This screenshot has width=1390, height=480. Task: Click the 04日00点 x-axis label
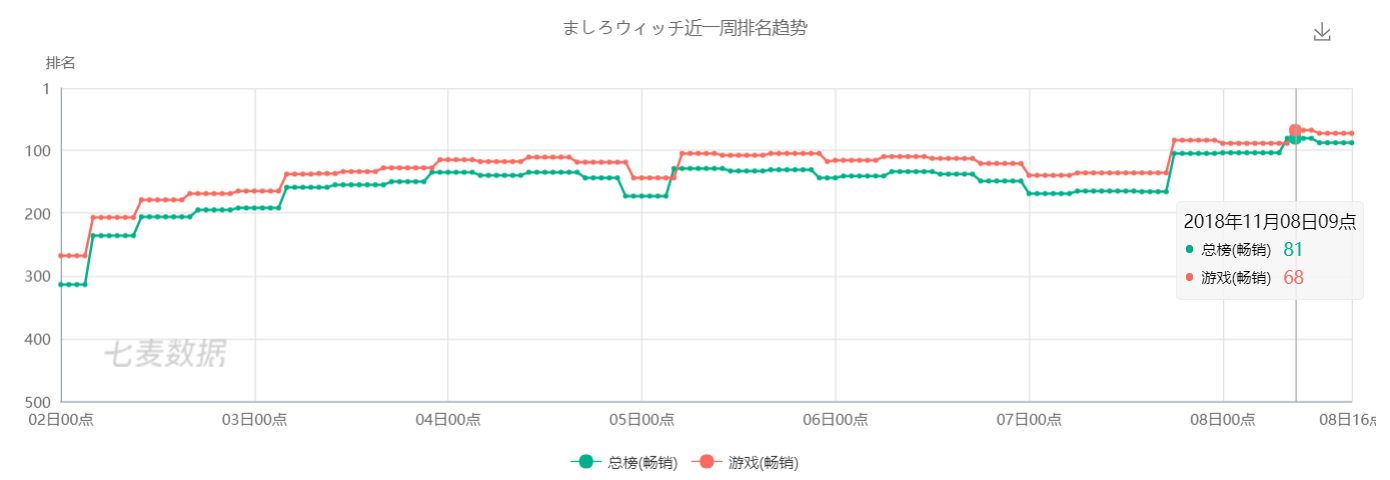click(448, 420)
